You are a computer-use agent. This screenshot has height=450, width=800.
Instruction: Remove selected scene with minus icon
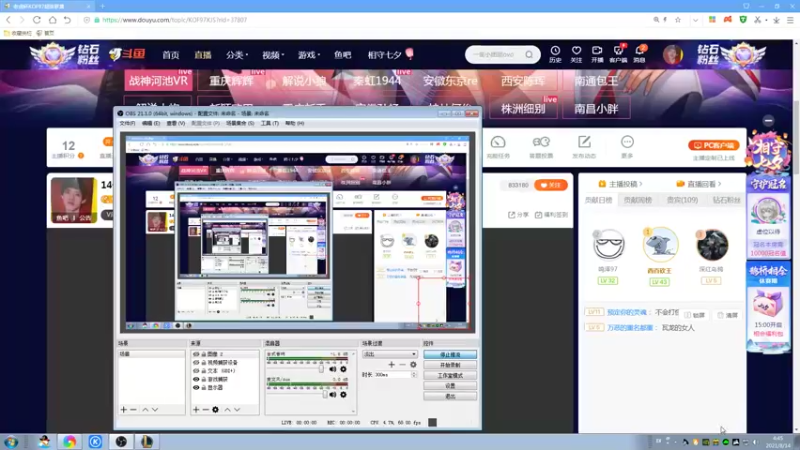133,410
